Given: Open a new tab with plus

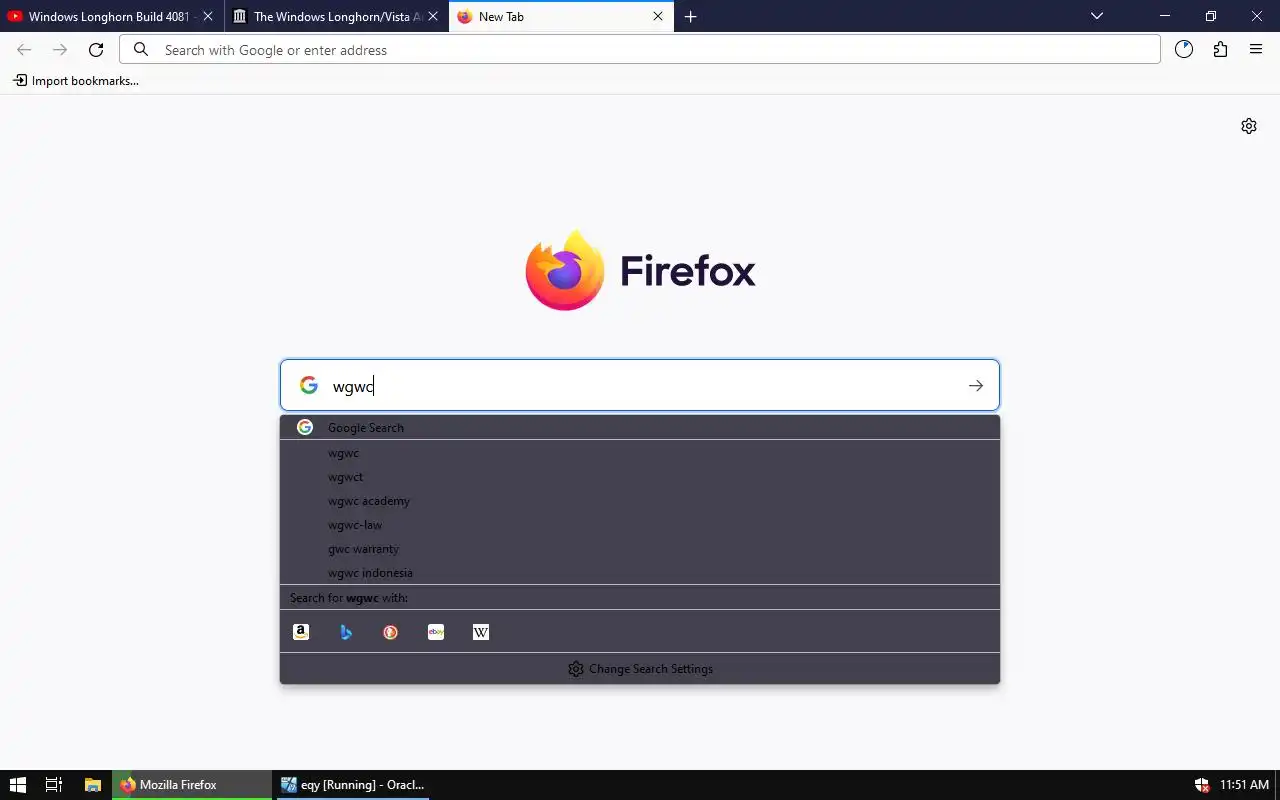Looking at the screenshot, I should (690, 17).
